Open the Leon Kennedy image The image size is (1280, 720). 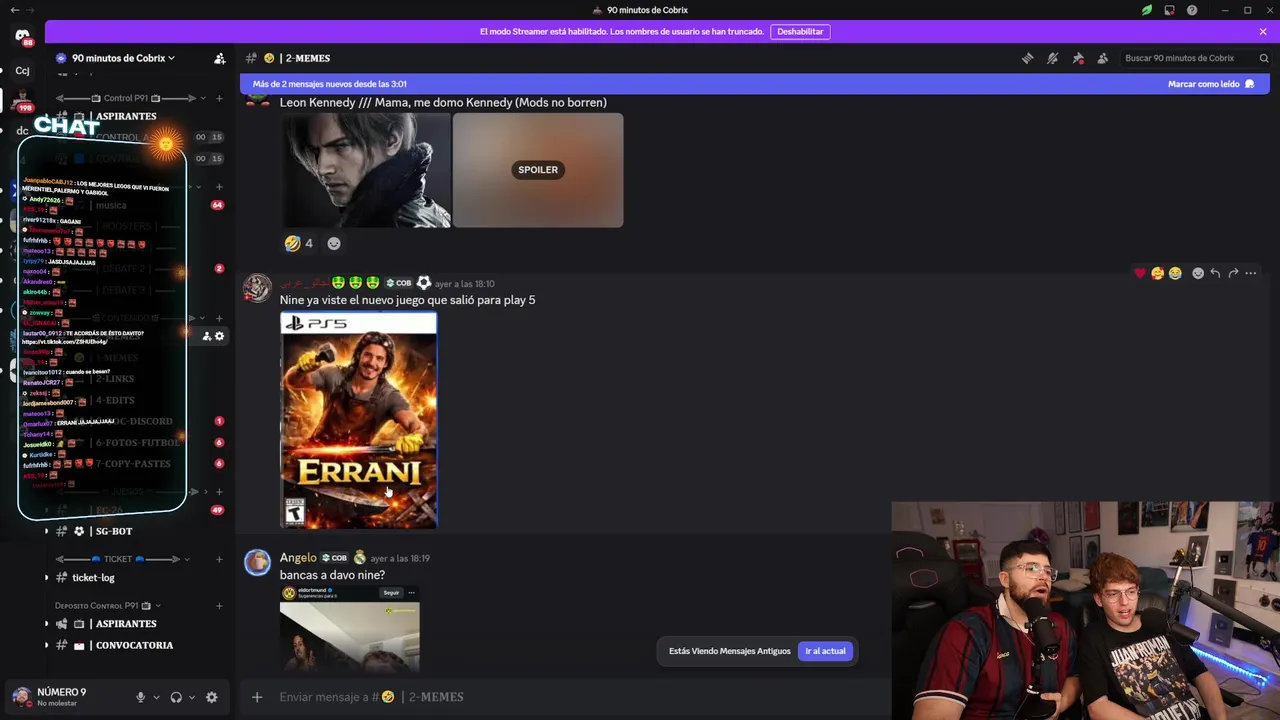pos(365,170)
